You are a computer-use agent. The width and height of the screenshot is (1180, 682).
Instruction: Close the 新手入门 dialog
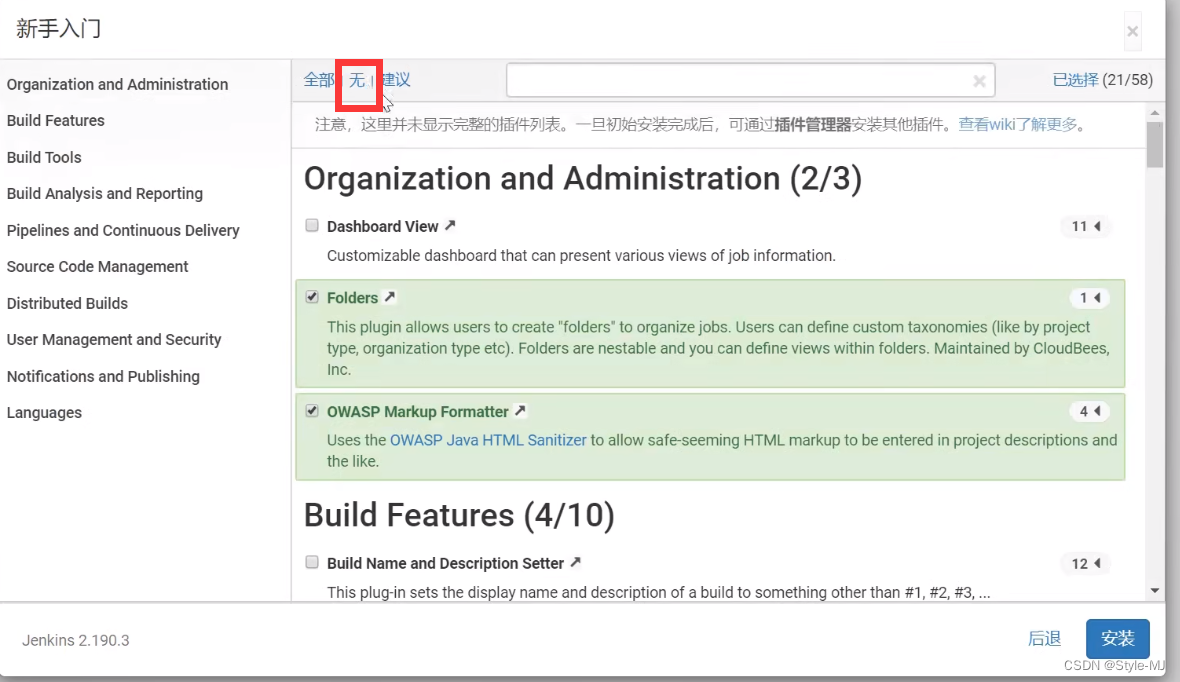click(1133, 32)
